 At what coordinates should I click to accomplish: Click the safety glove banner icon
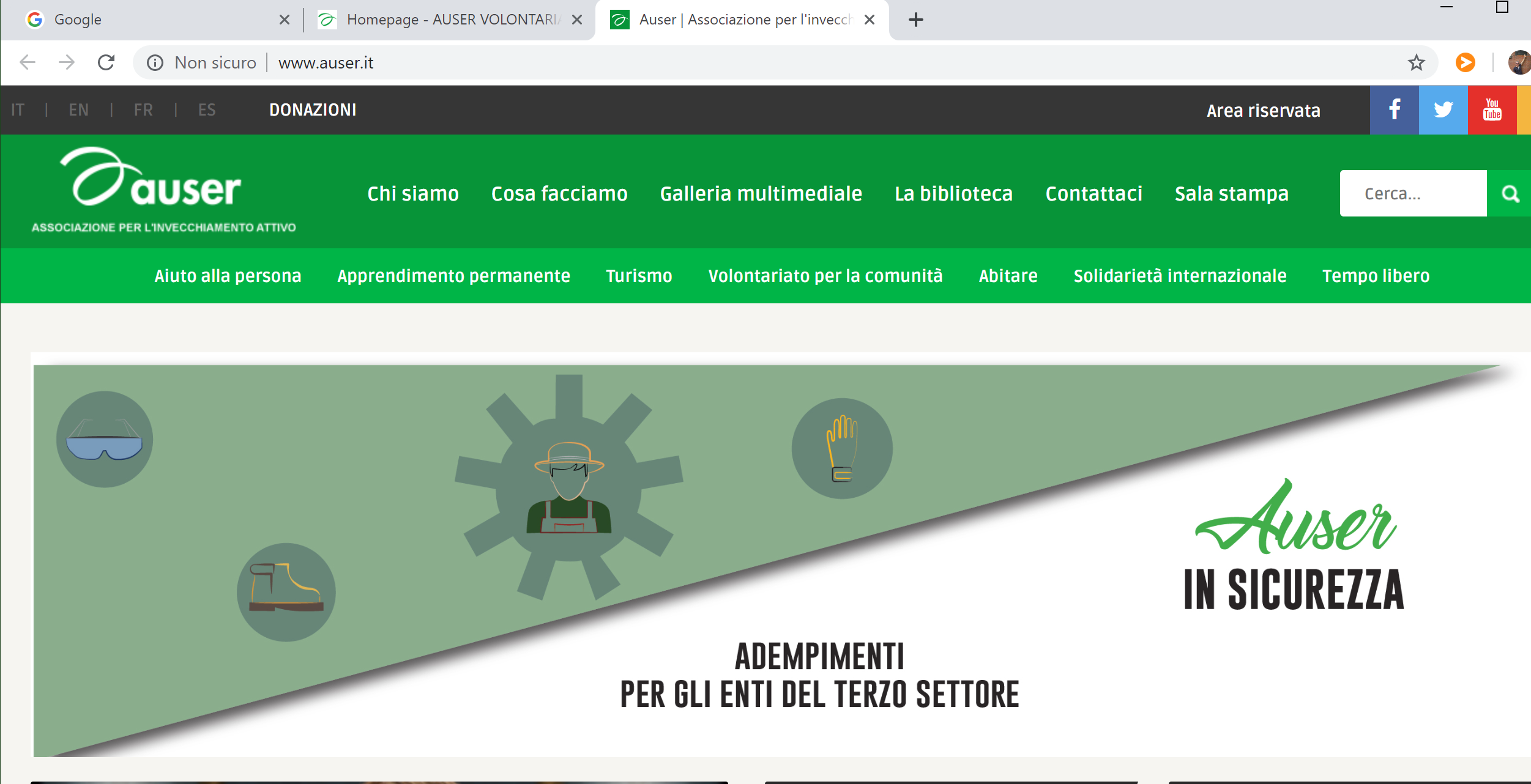842,448
